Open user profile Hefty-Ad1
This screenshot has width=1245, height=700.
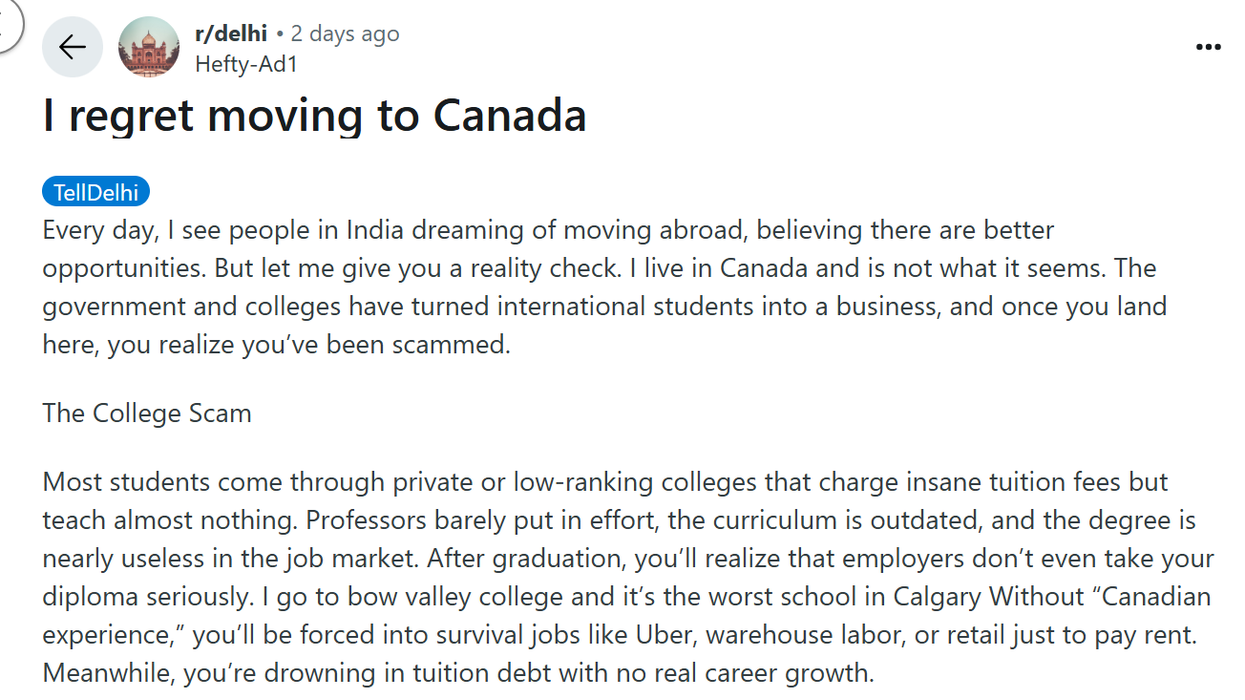click(246, 64)
